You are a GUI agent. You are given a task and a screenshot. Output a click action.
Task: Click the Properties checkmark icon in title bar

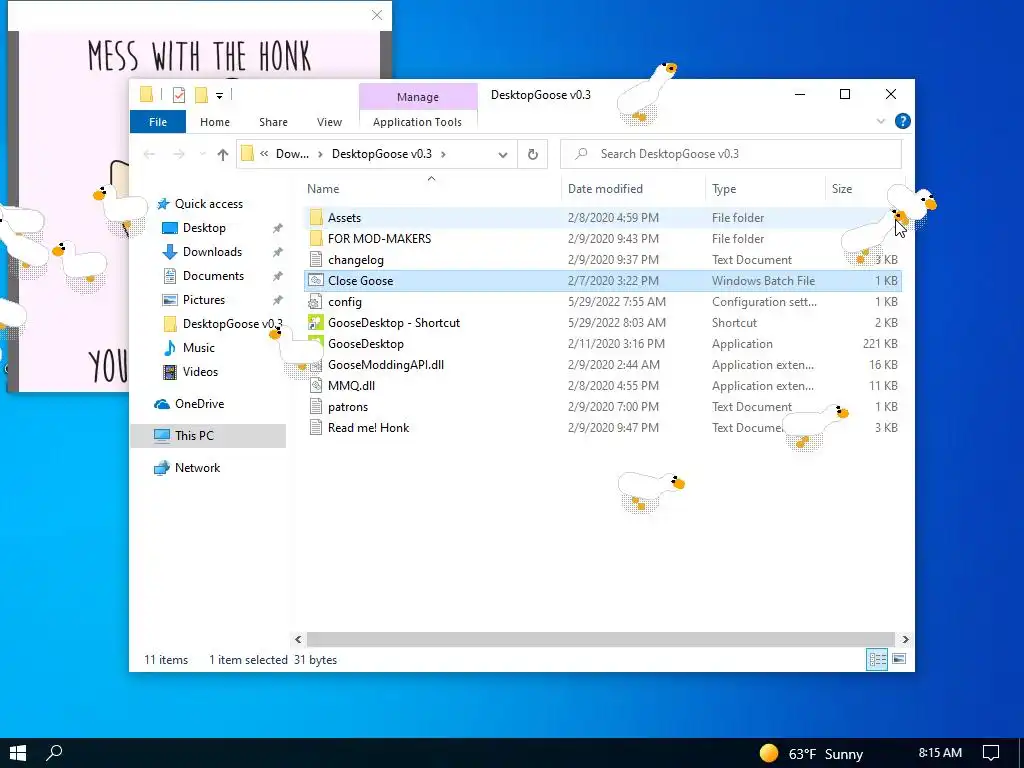[179, 95]
